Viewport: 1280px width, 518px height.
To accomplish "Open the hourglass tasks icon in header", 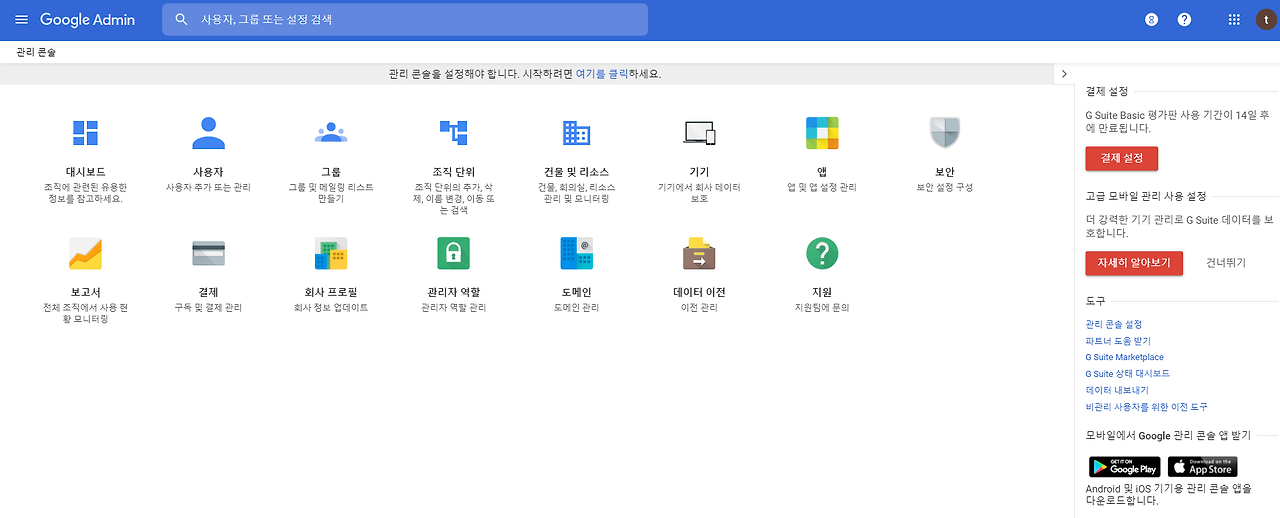I will [x=1151, y=19].
